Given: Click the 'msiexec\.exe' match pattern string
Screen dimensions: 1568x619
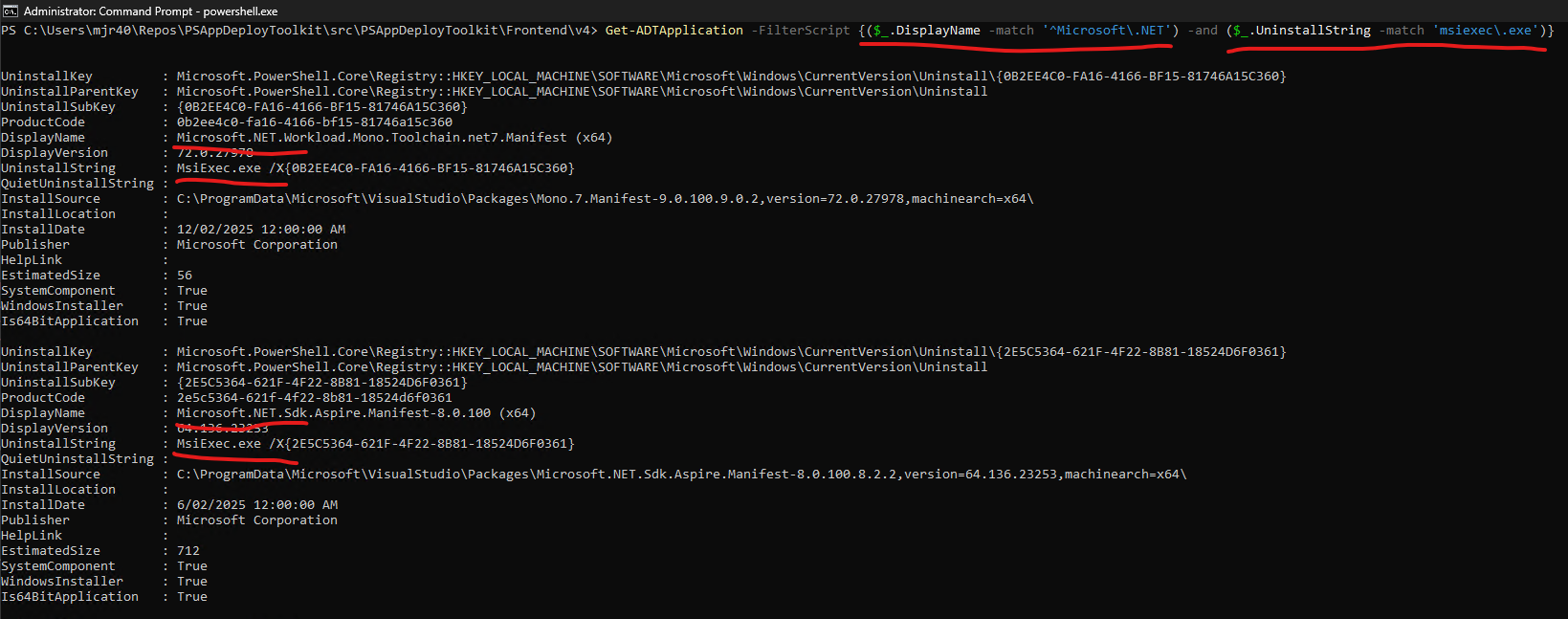Looking at the screenshot, I should point(1486,31).
